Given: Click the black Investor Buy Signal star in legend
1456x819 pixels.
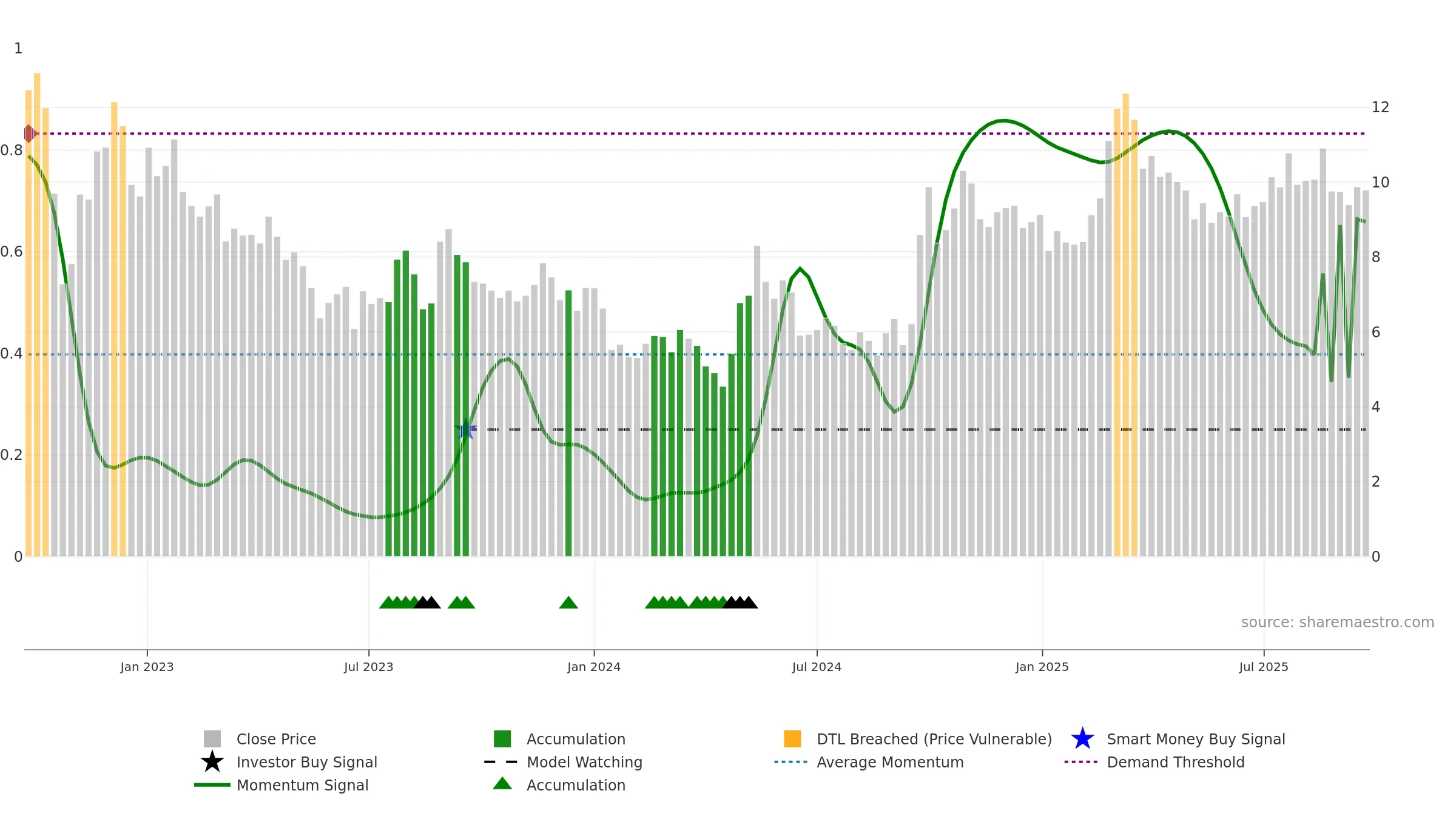Looking at the screenshot, I should [x=212, y=762].
